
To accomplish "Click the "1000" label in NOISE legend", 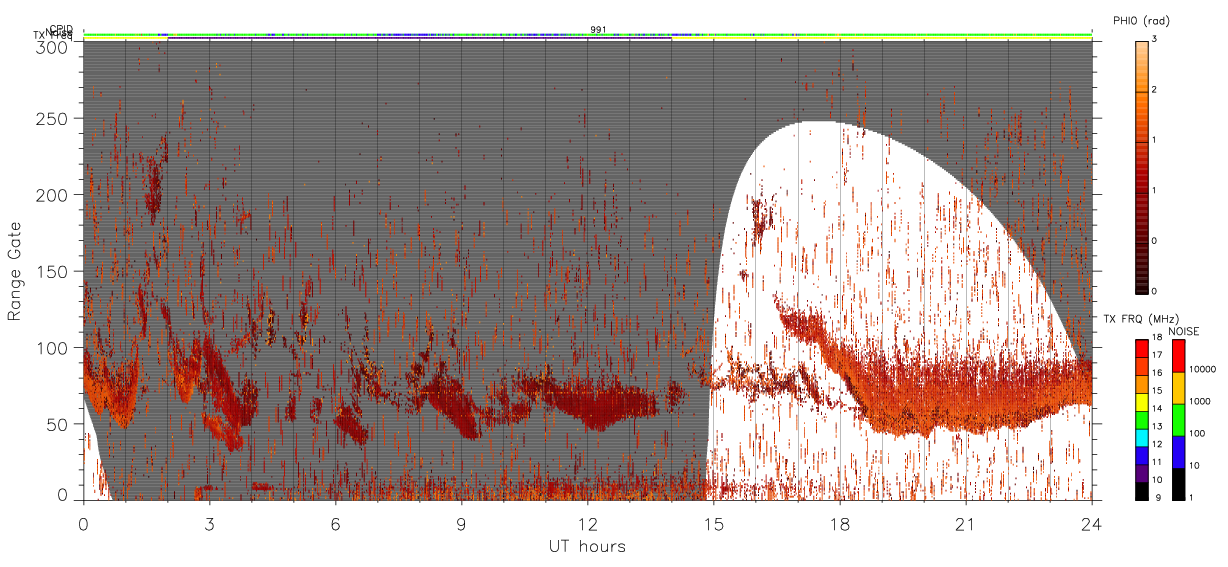I will pos(1198,403).
